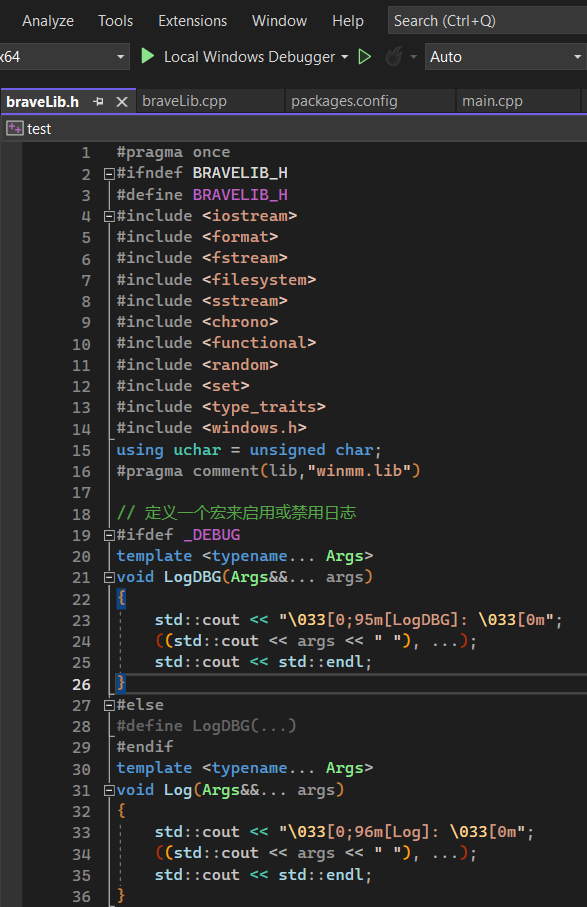Viewport: 587px width, 907px height.
Task: Open the Tools menu
Action: [115, 21]
